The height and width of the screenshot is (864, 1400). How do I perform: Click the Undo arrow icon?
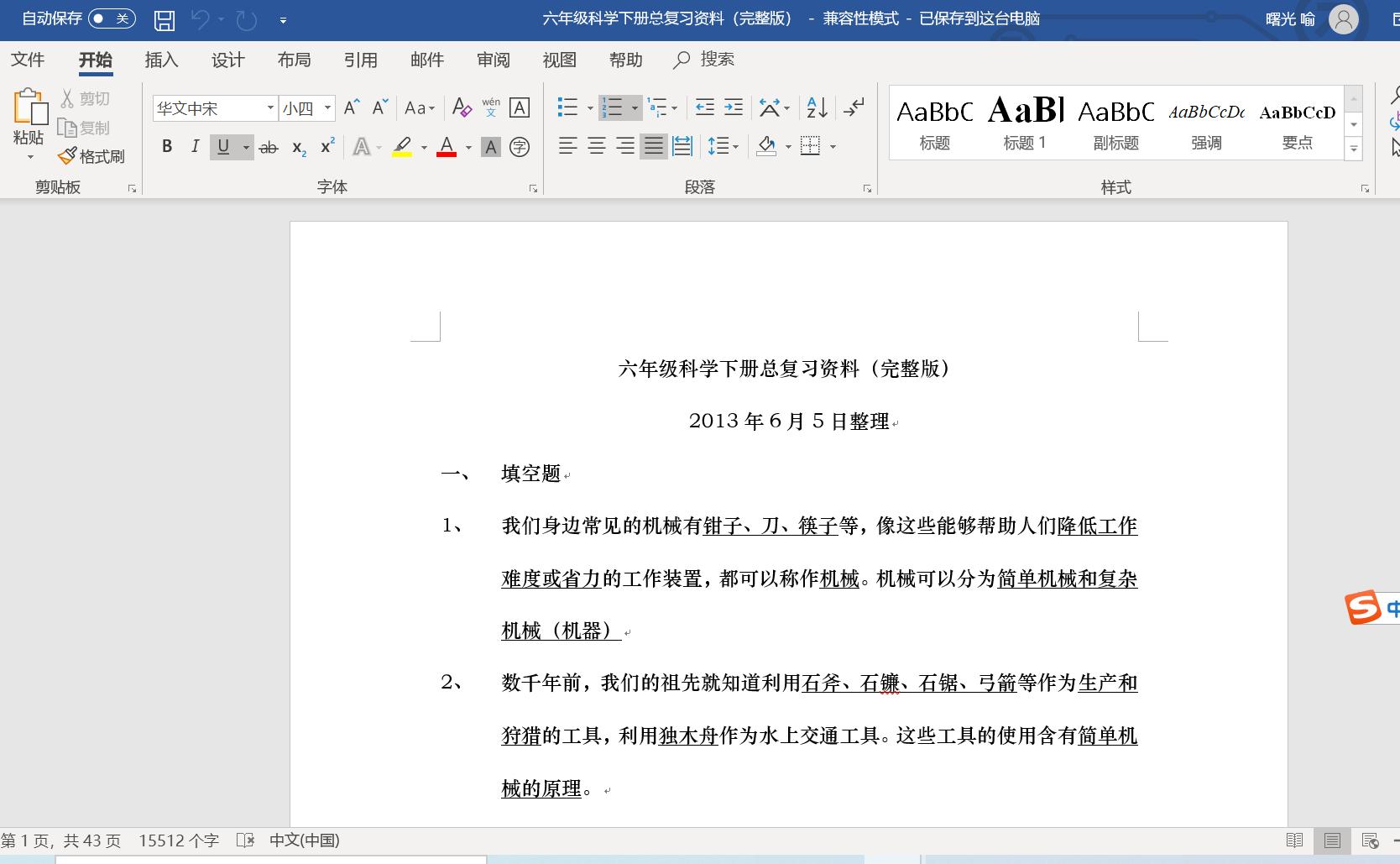pos(200,19)
